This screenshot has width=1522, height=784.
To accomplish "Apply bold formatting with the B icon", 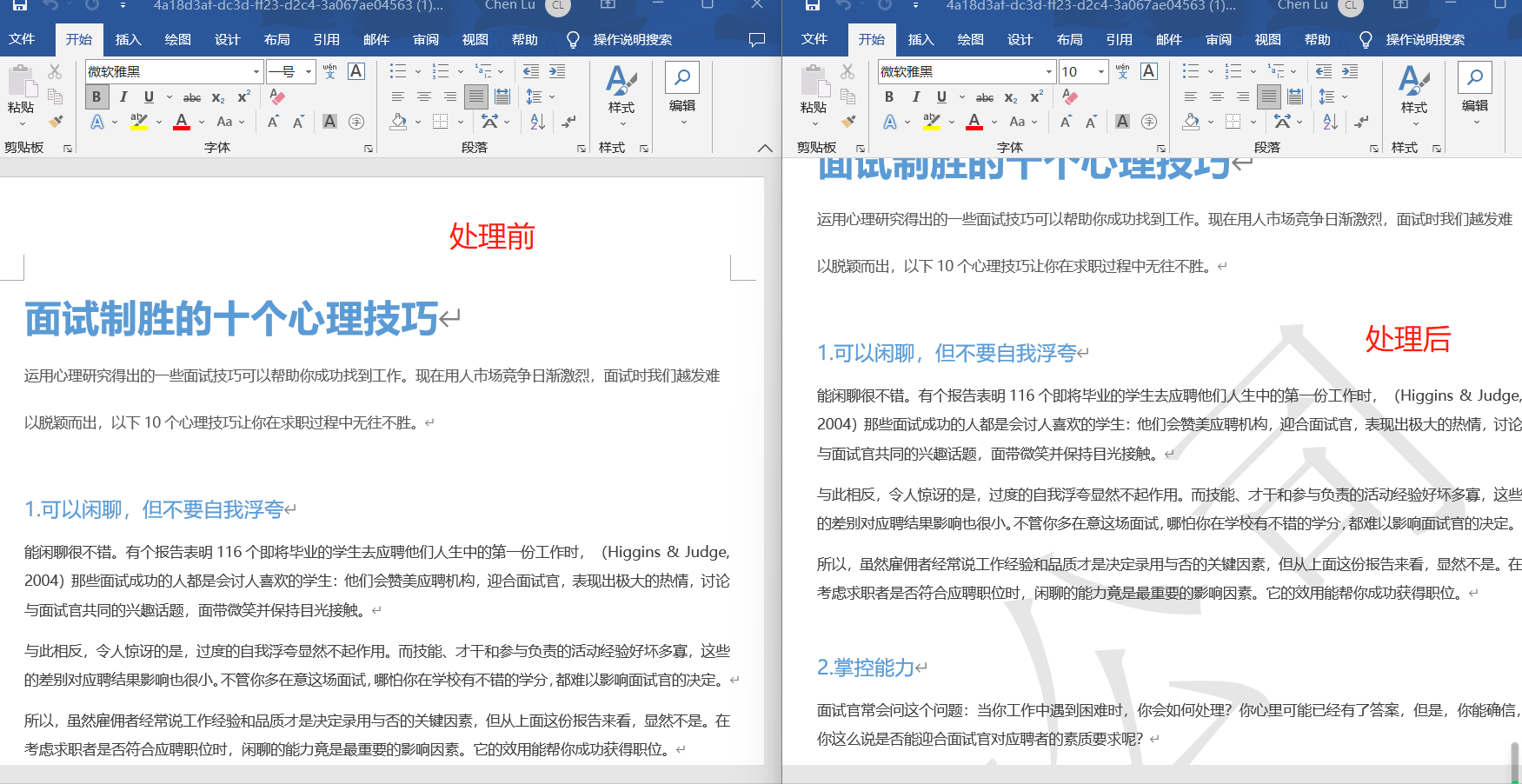I will click(96, 97).
